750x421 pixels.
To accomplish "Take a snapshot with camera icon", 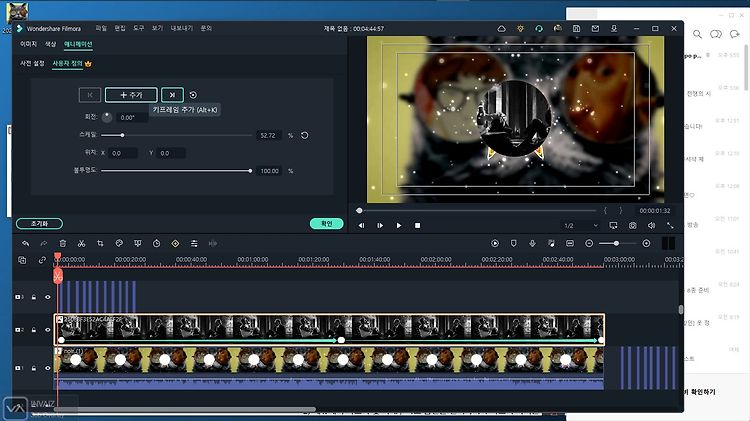I will coord(633,225).
